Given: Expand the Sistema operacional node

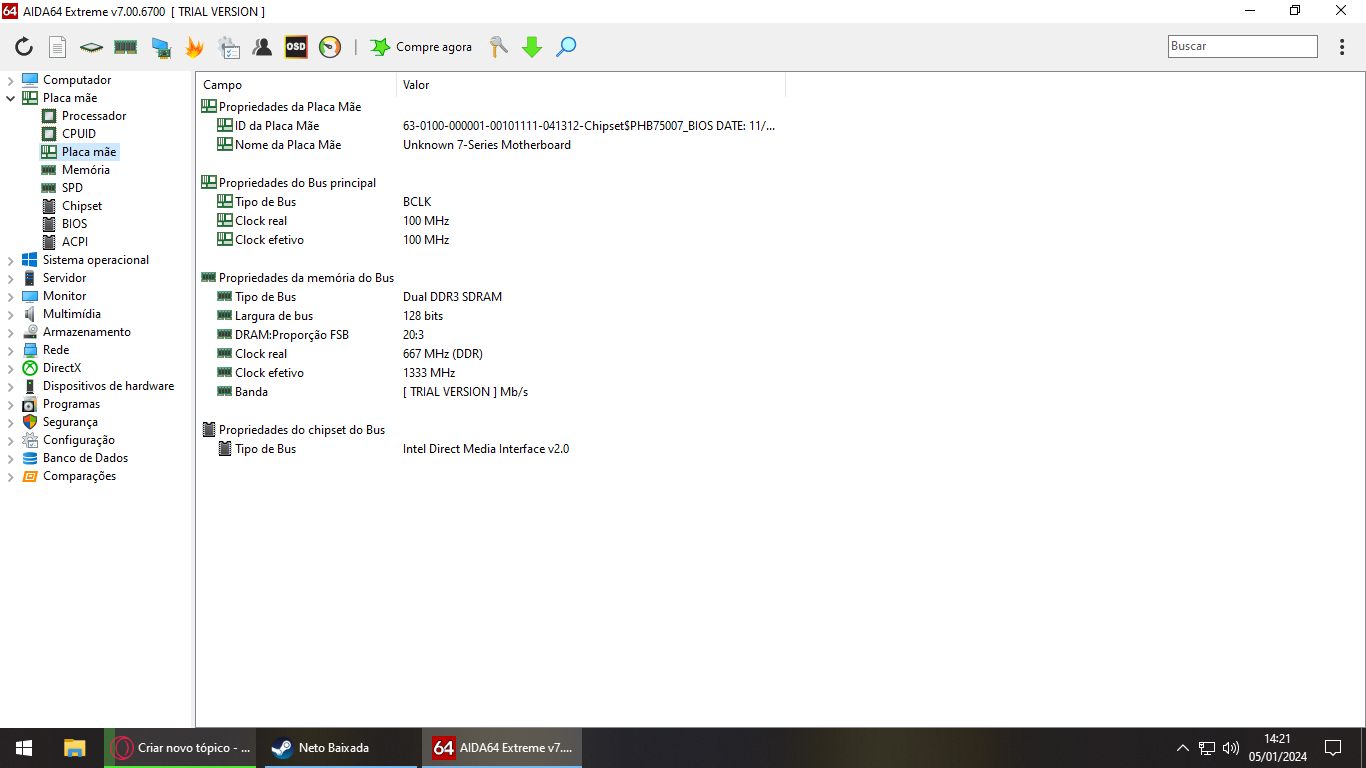Looking at the screenshot, I should click(11, 260).
